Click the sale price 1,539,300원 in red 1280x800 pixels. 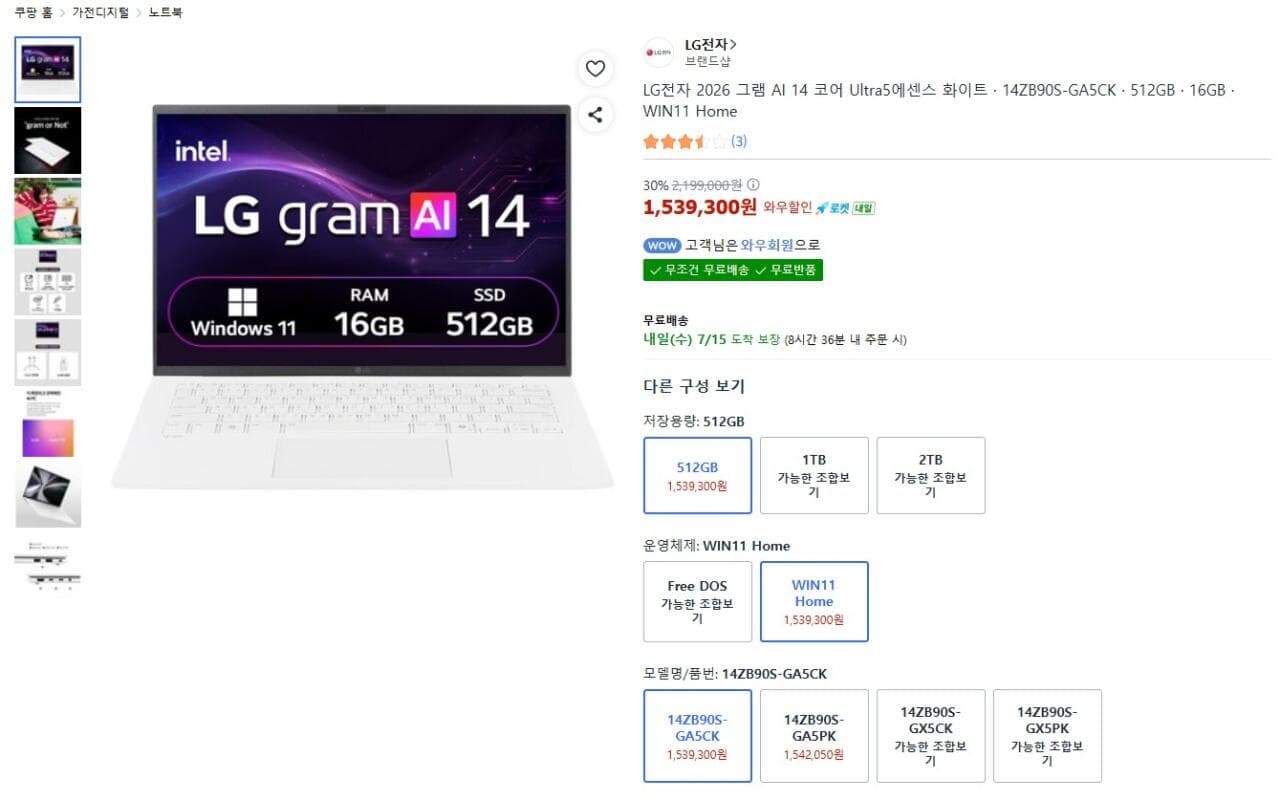pyautogui.click(x=700, y=207)
